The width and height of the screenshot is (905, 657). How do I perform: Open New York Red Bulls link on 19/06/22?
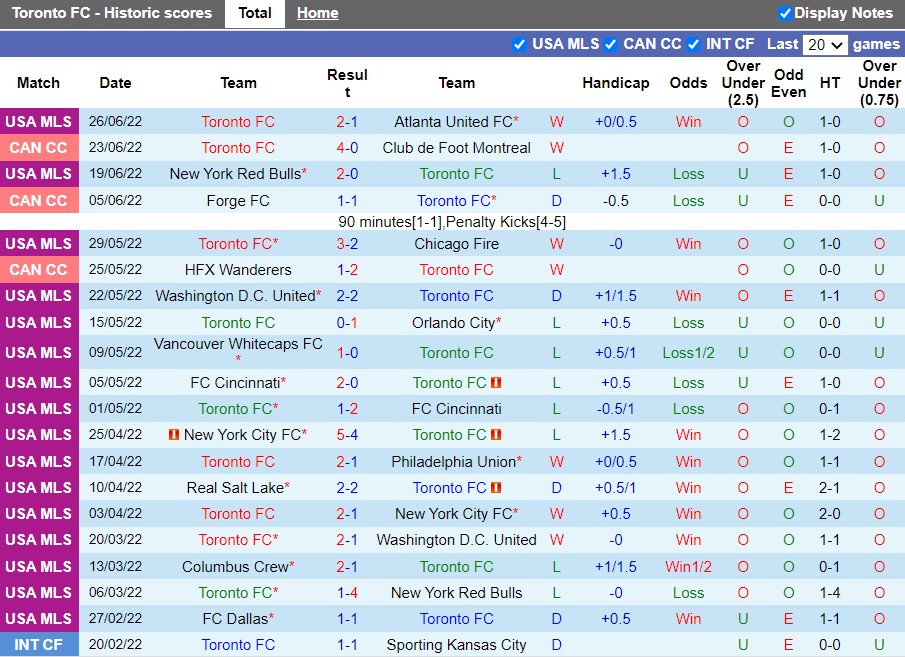coord(235,174)
